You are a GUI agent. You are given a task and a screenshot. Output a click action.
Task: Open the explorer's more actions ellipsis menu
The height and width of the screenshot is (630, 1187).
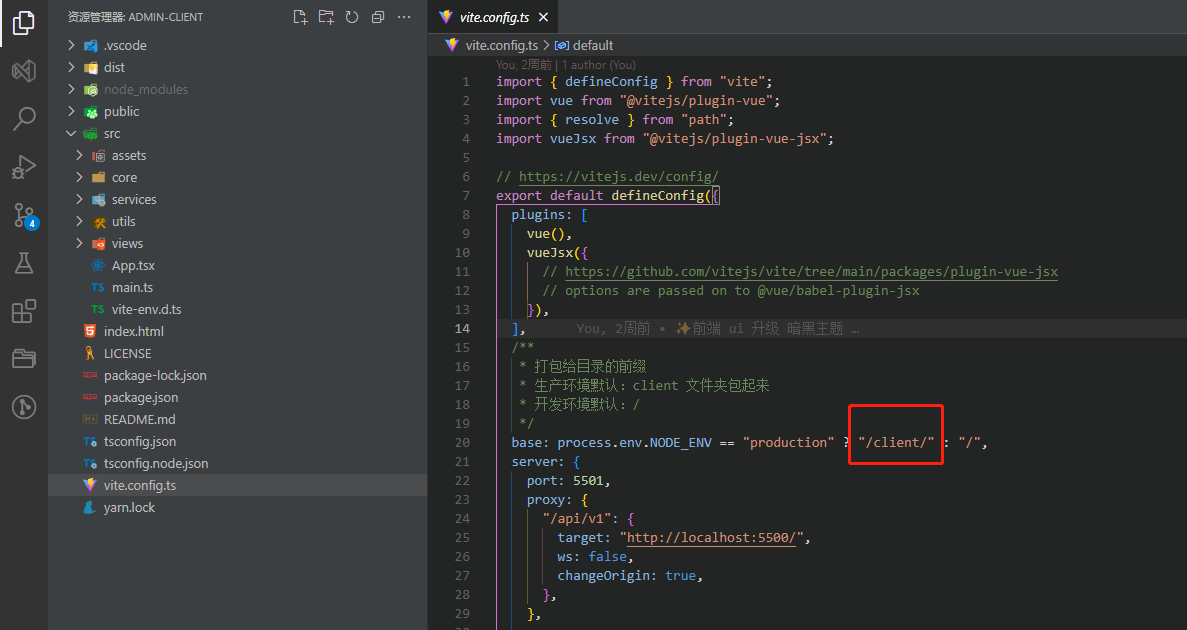404,17
